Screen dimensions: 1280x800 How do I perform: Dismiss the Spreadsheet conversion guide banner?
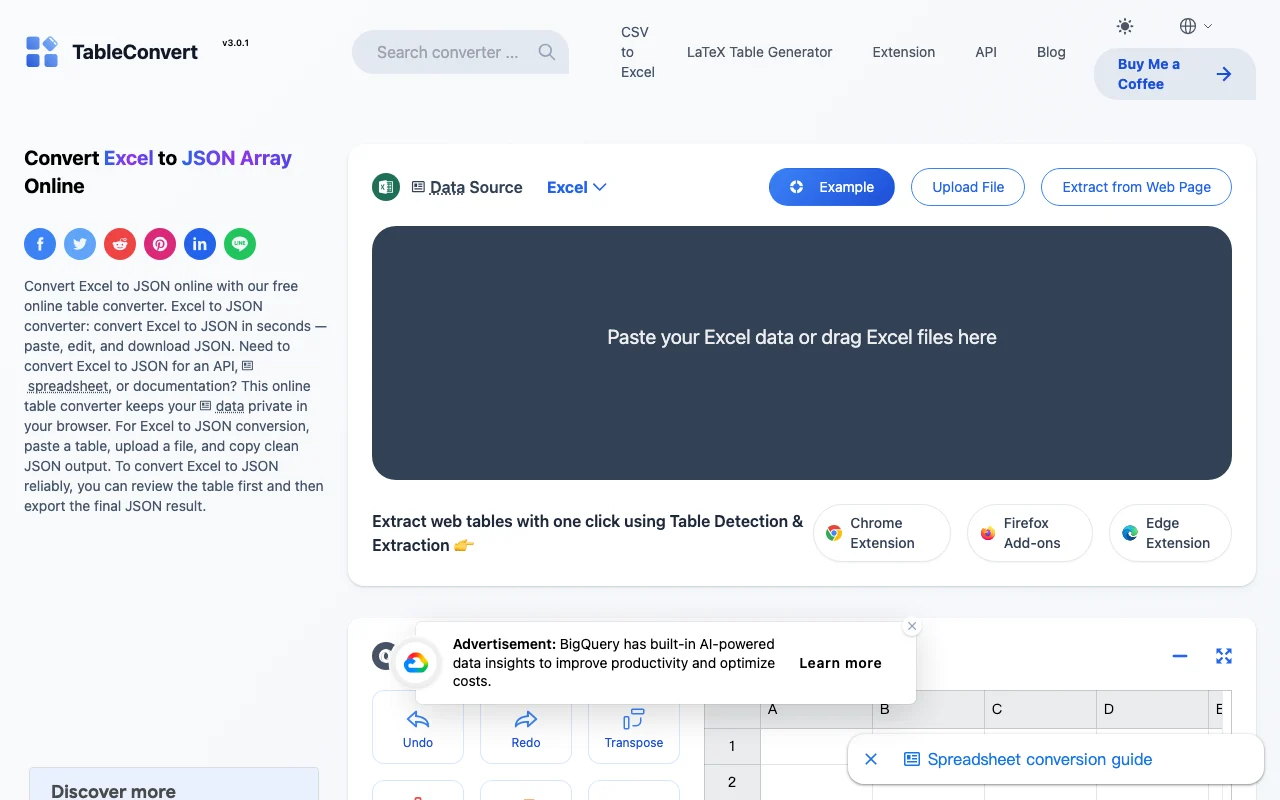point(871,759)
